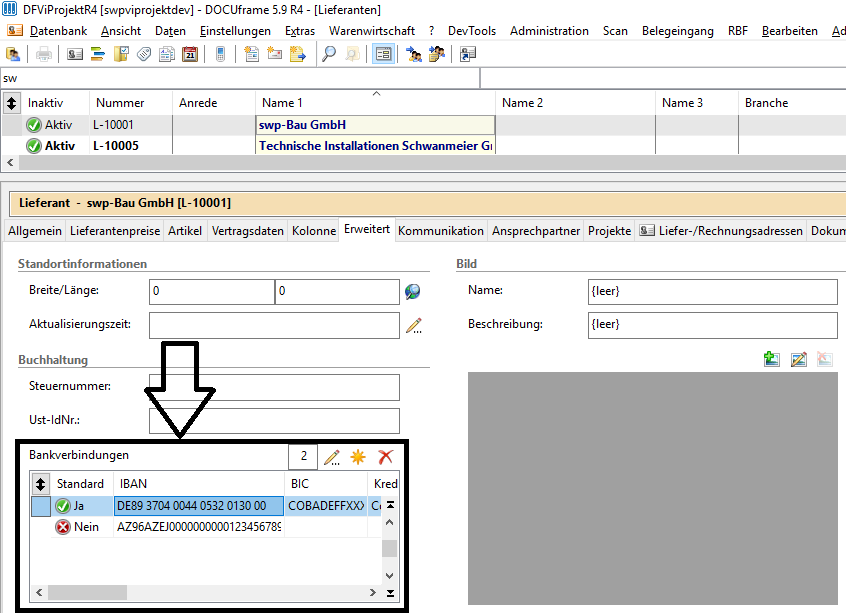The width and height of the screenshot is (846, 613).
Task: Click the colored bars project icon
Action: tap(98, 54)
